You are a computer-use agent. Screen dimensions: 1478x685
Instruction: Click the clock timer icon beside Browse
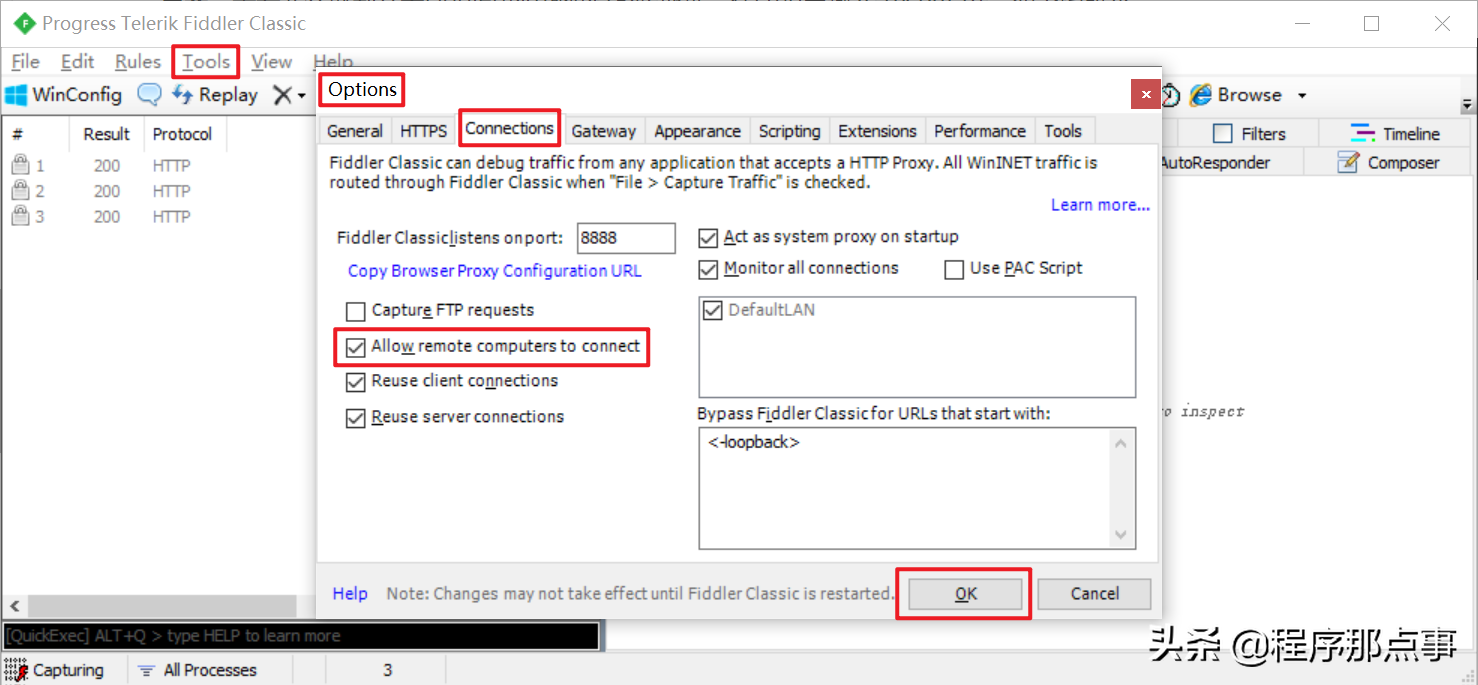coord(1170,95)
